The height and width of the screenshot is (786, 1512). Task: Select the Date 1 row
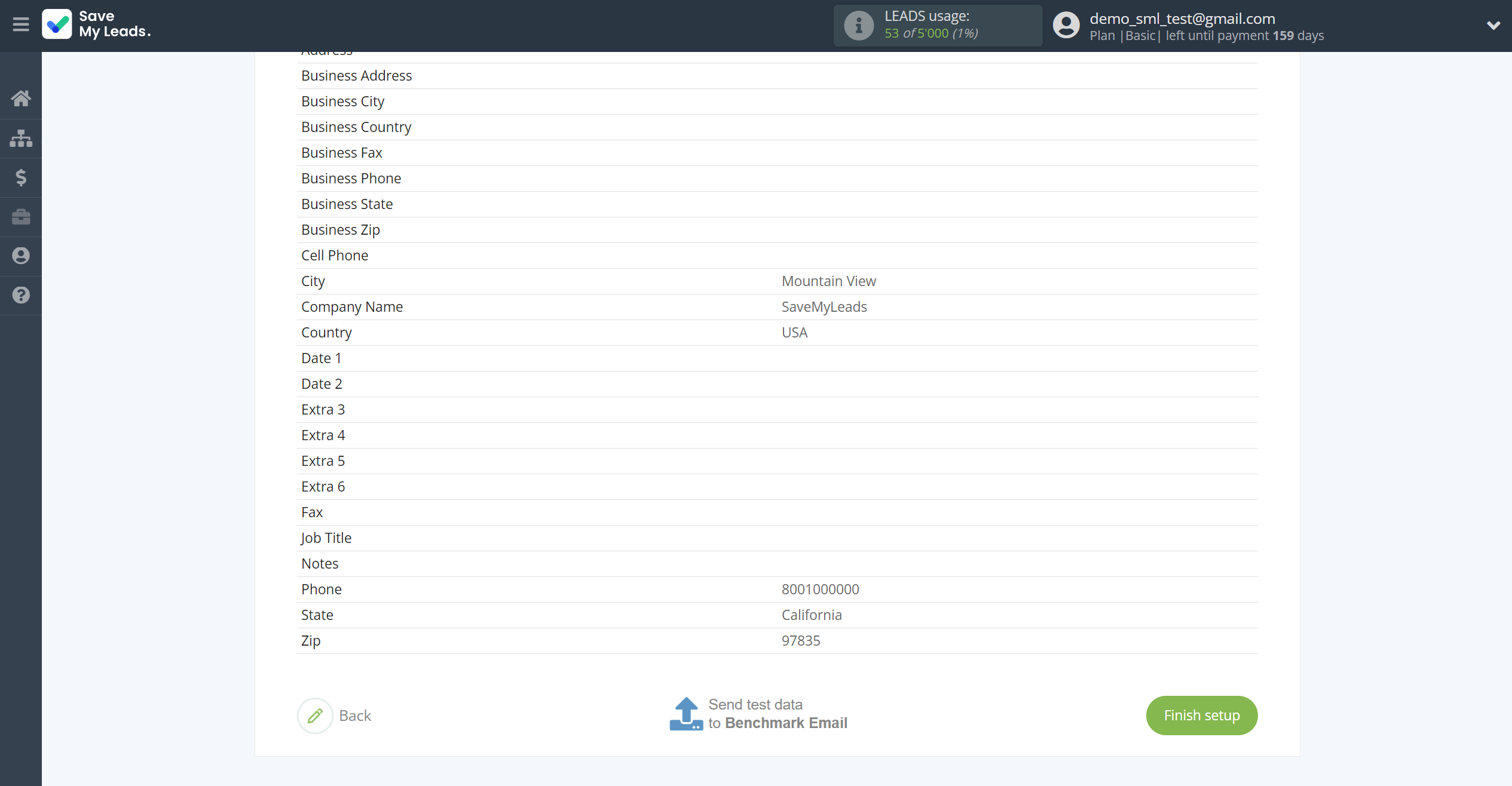tap(777, 358)
